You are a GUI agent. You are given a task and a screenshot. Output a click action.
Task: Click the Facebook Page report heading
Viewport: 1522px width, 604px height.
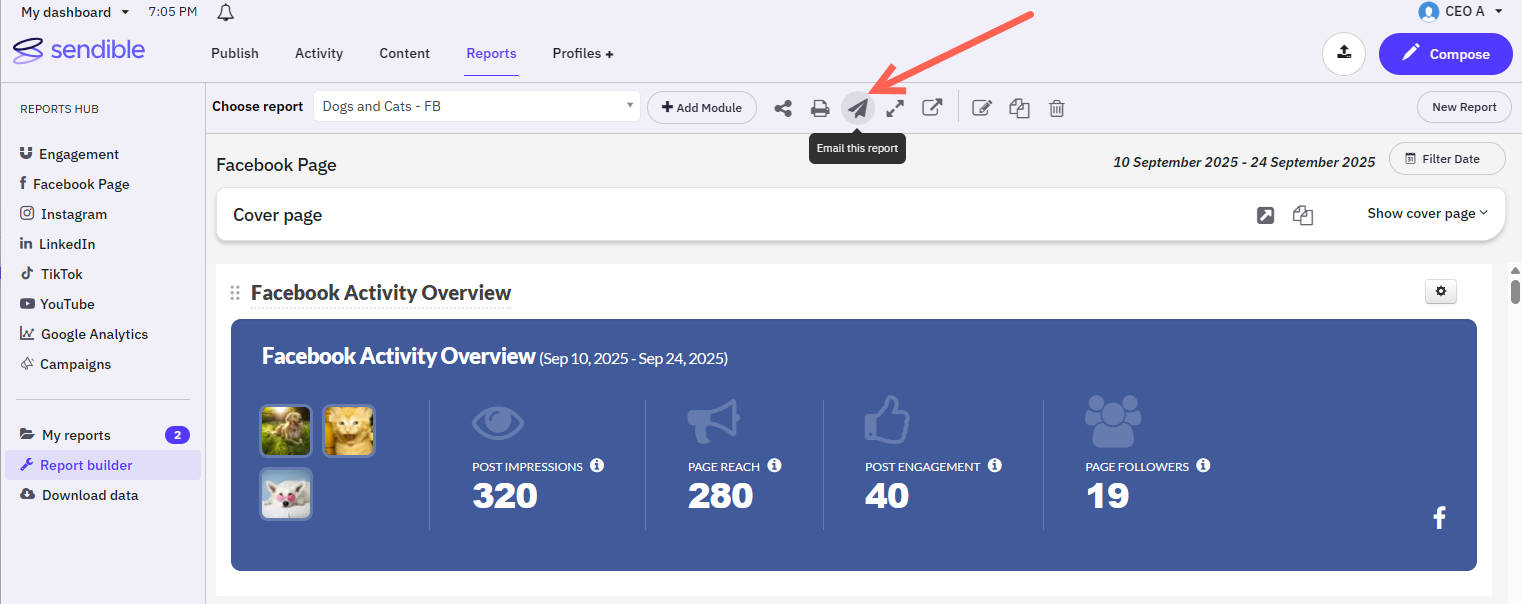pos(277,165)
